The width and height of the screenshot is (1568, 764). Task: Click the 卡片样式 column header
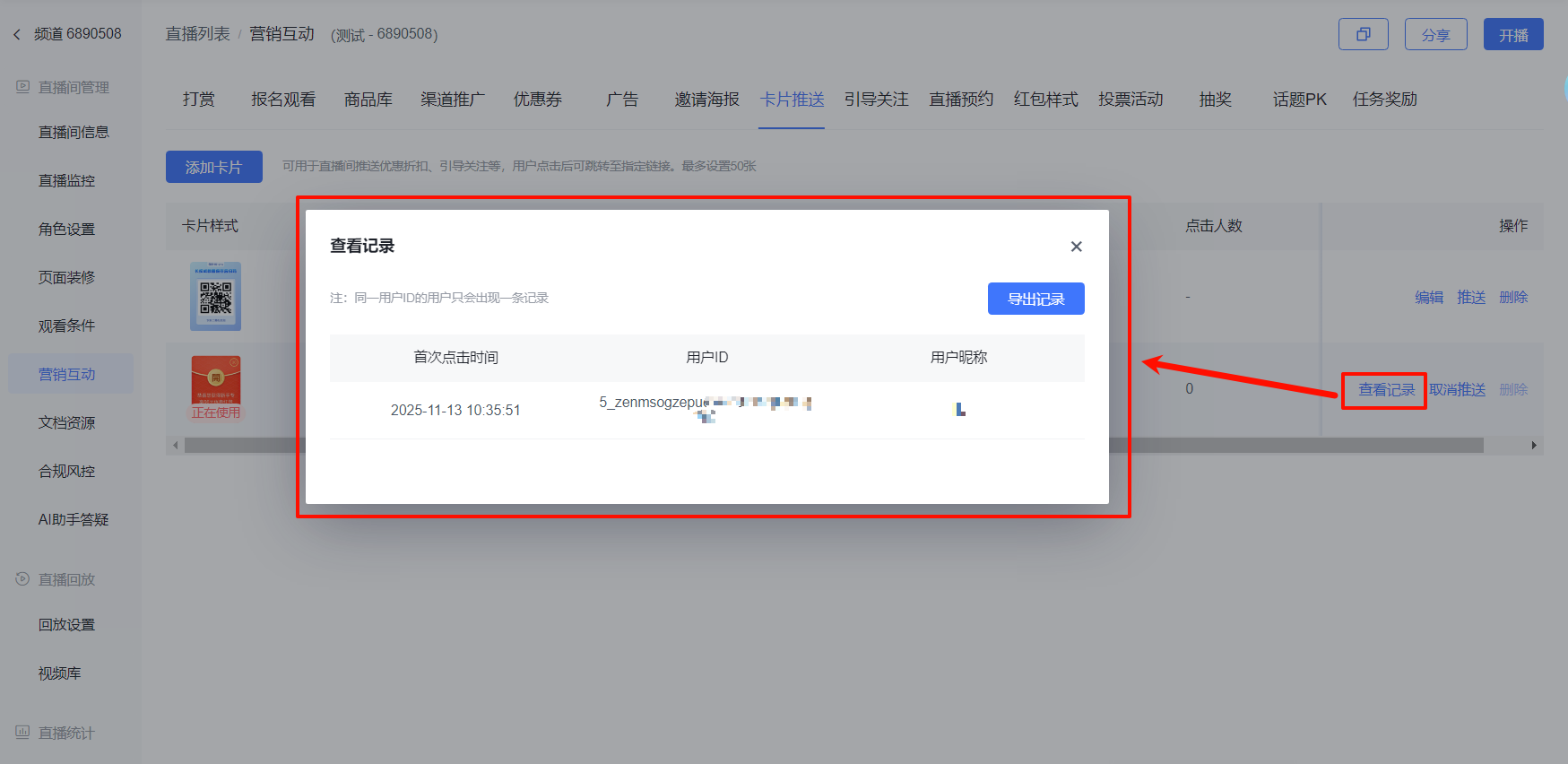click(211, 226)
